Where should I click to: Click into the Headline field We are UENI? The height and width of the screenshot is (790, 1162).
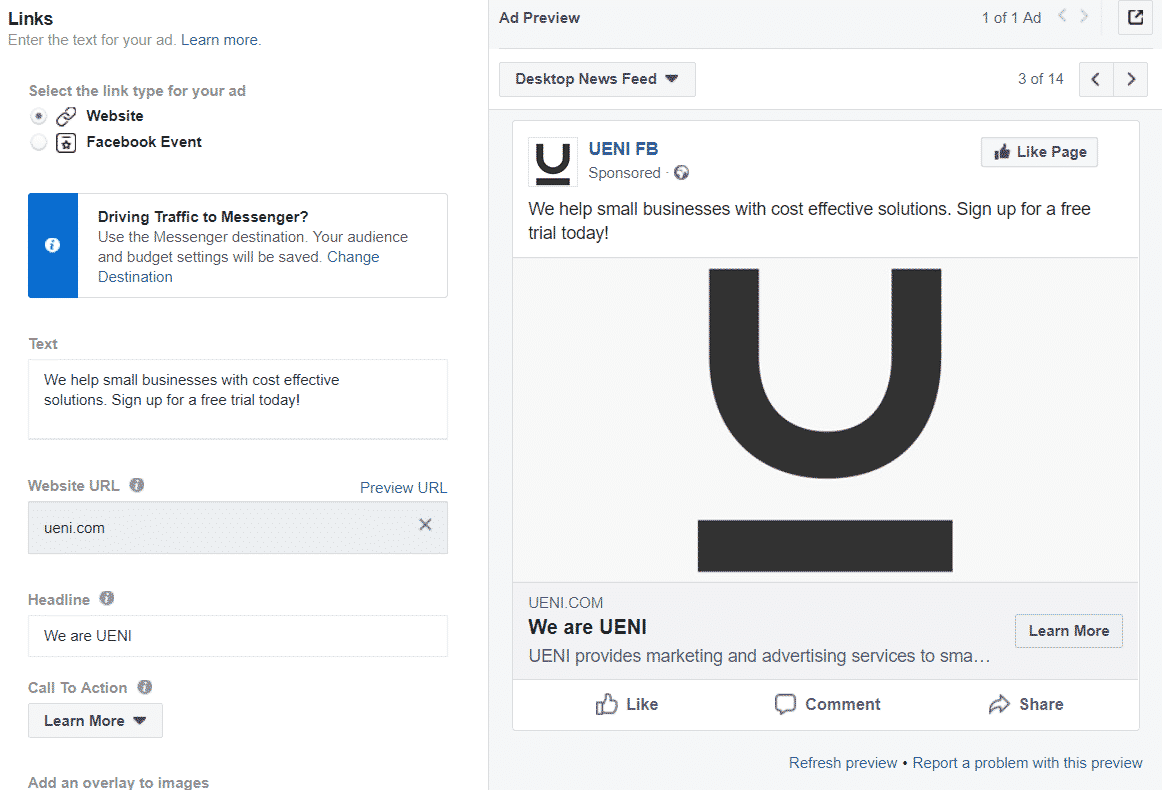click(x=238, y=636)
